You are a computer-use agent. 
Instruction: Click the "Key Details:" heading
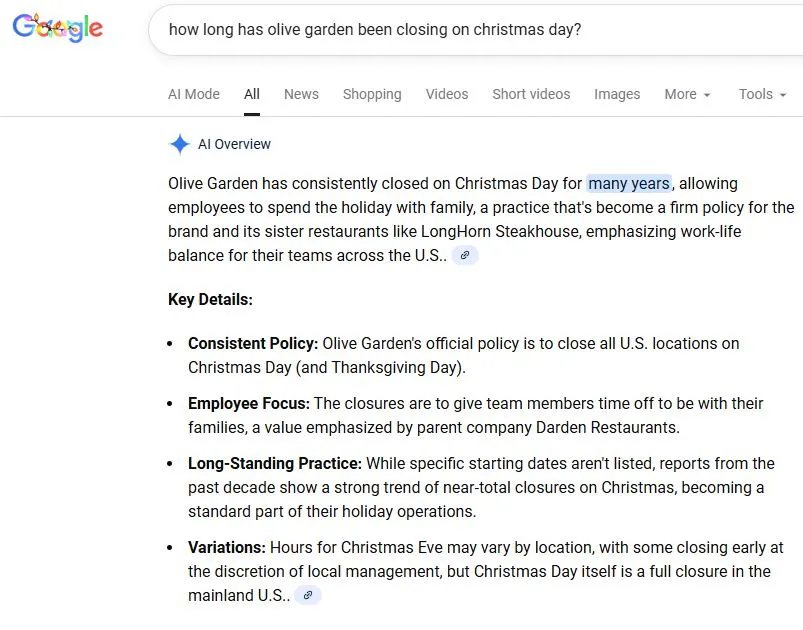coord(210,300)
